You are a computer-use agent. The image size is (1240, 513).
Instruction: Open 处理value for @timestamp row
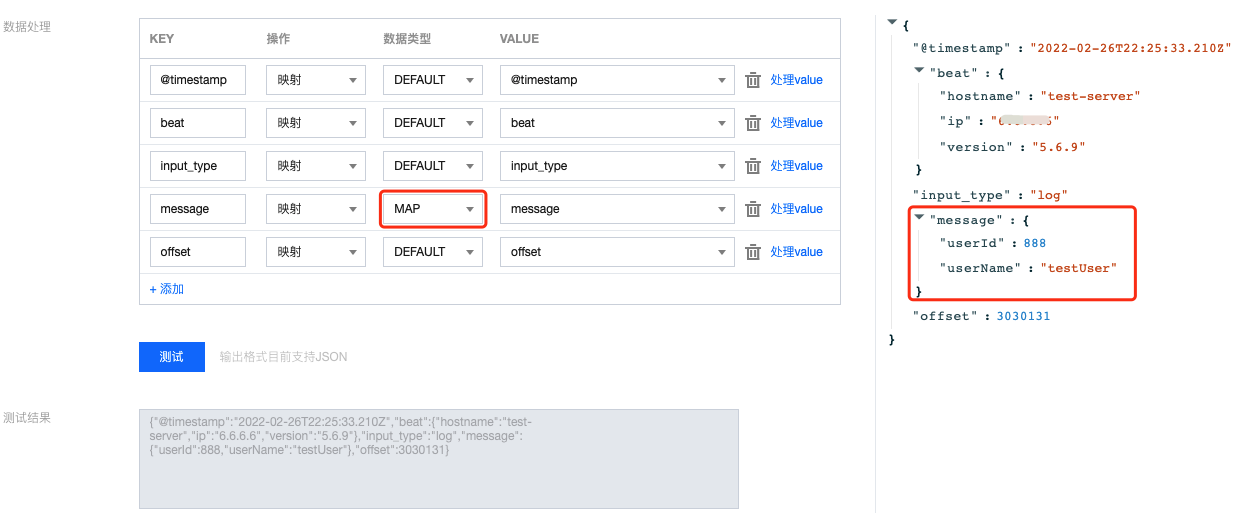point(796,80)
